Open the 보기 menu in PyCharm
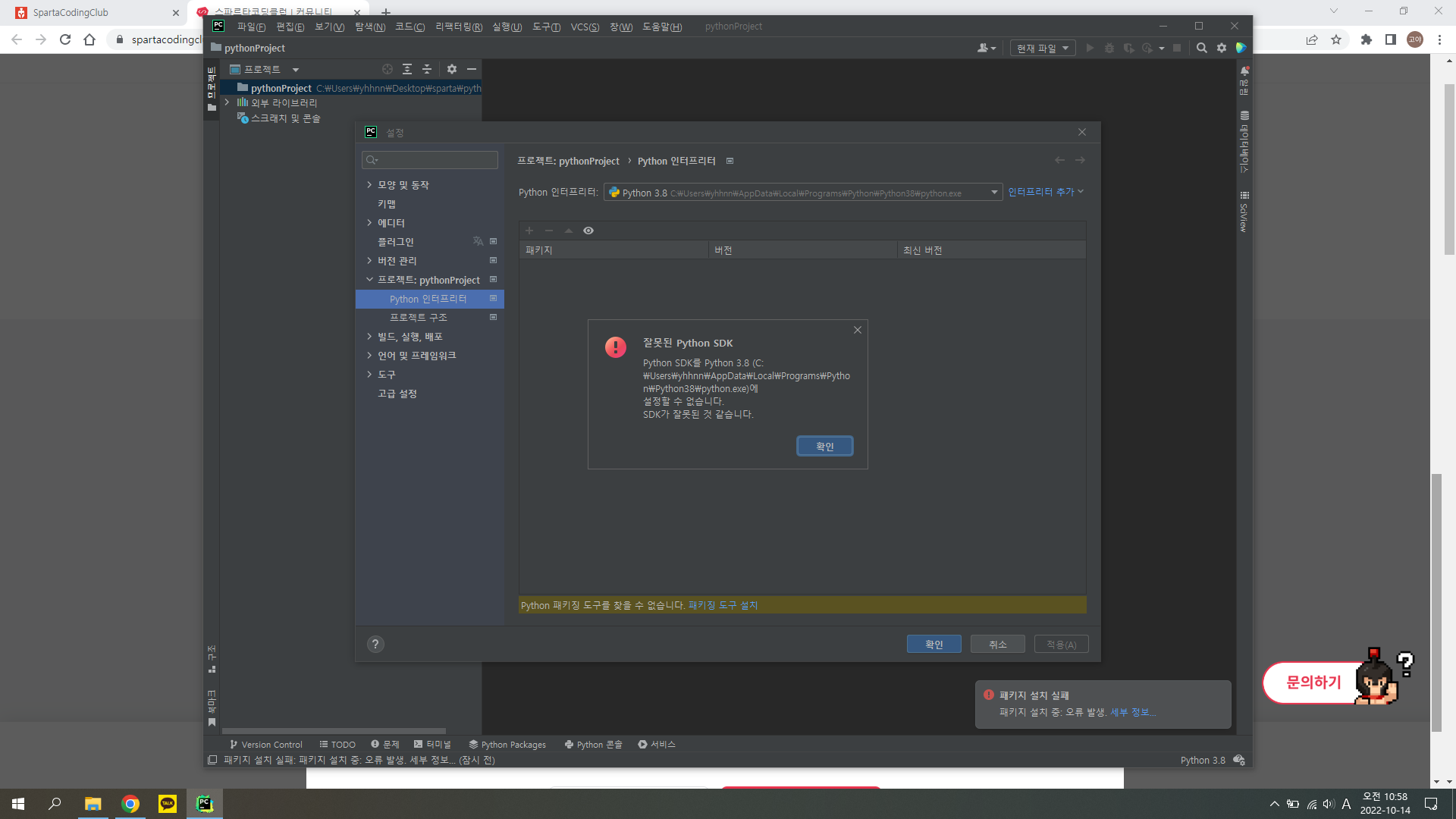 pos(329,27)
